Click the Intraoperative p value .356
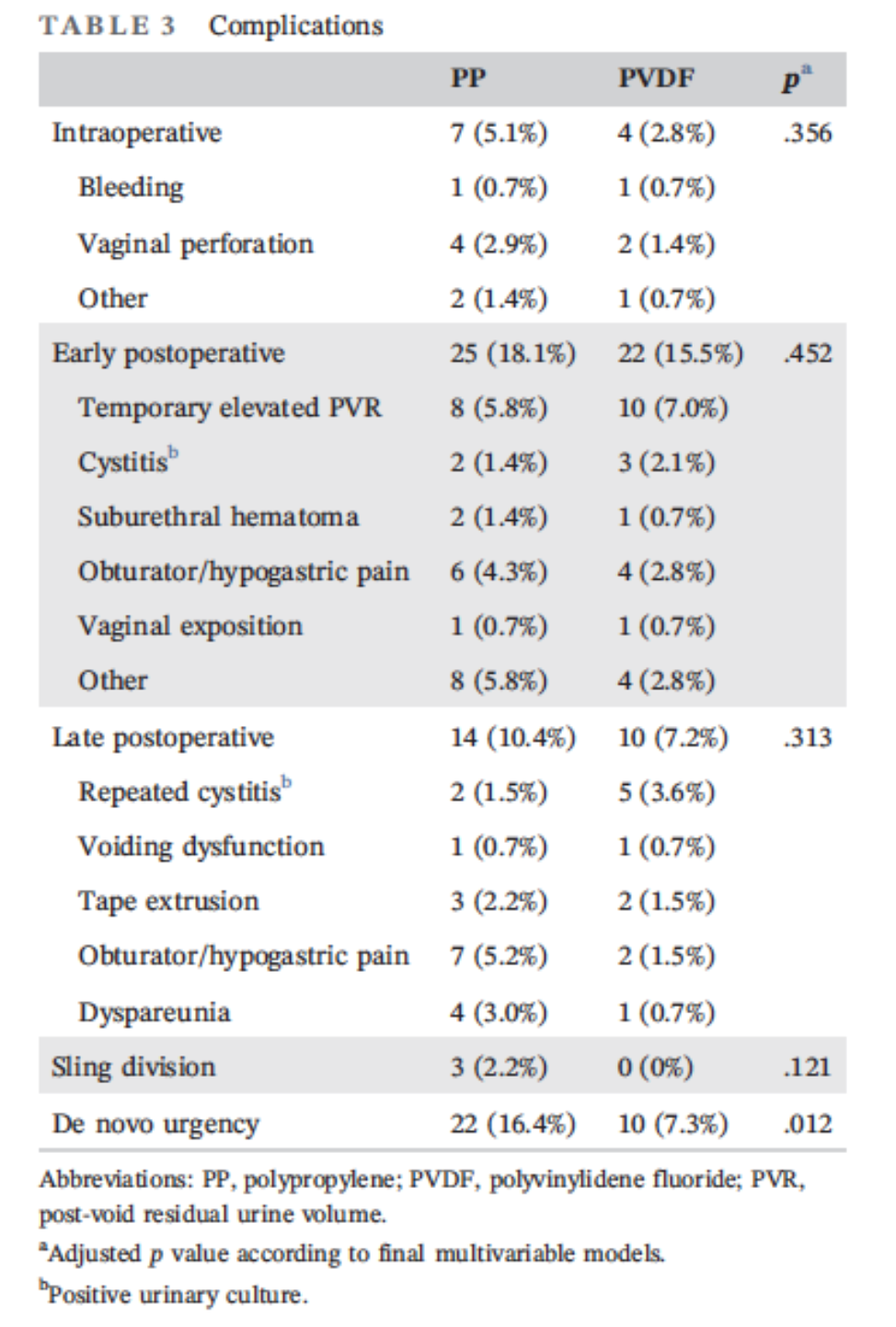 pyautogui.click(x=808, y=133)
